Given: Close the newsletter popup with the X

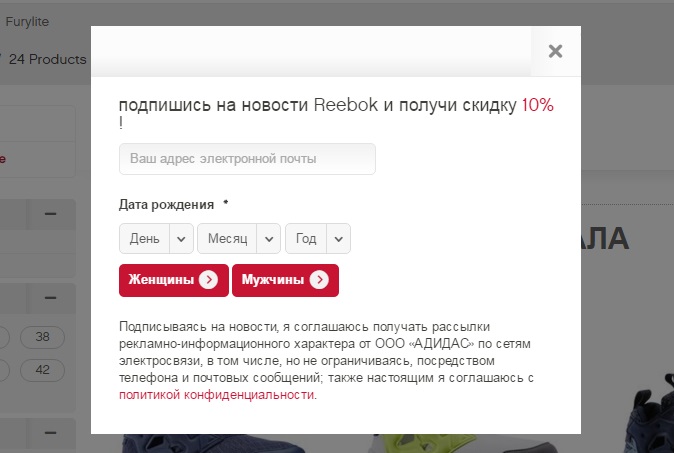Looking at the screenshot, I should (555, 51).
